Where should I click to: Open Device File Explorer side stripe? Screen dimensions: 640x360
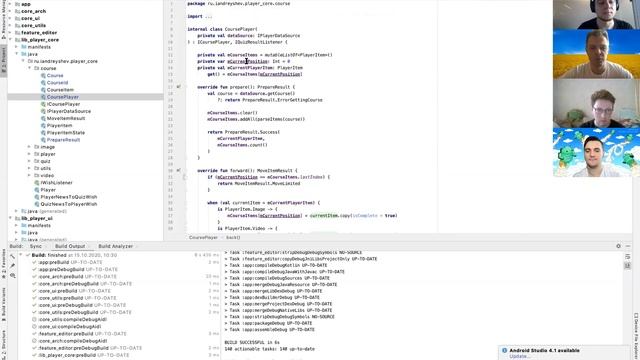[x=636, y=336]
